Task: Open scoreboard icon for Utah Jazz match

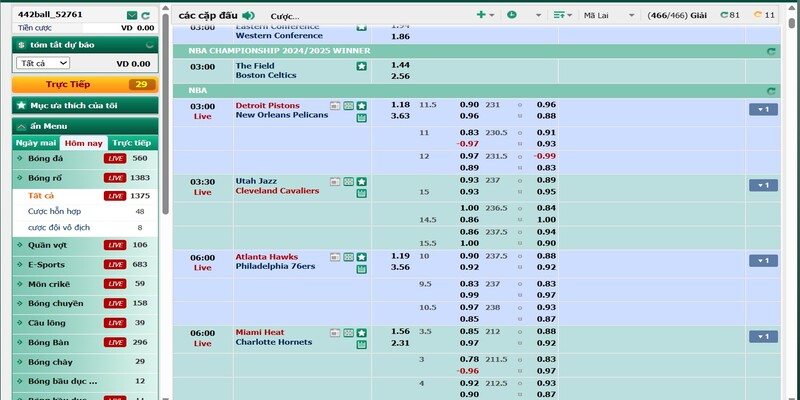Action: point(348,181)
